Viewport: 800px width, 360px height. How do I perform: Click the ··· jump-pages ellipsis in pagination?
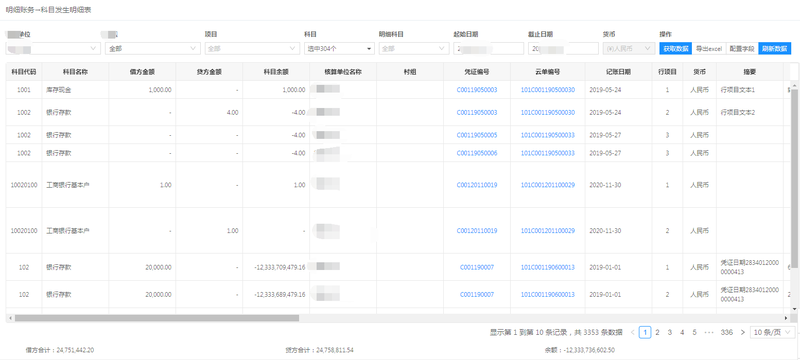(708, 332)
